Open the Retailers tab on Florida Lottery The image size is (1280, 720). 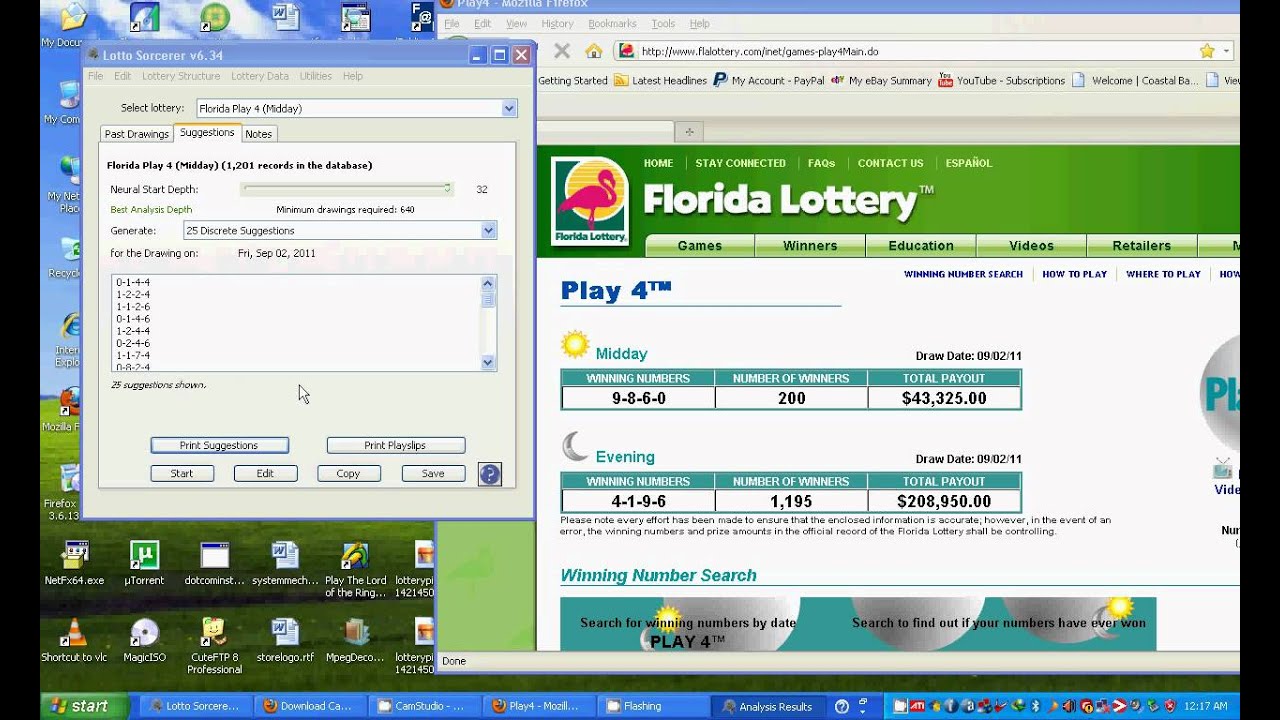1142,246
